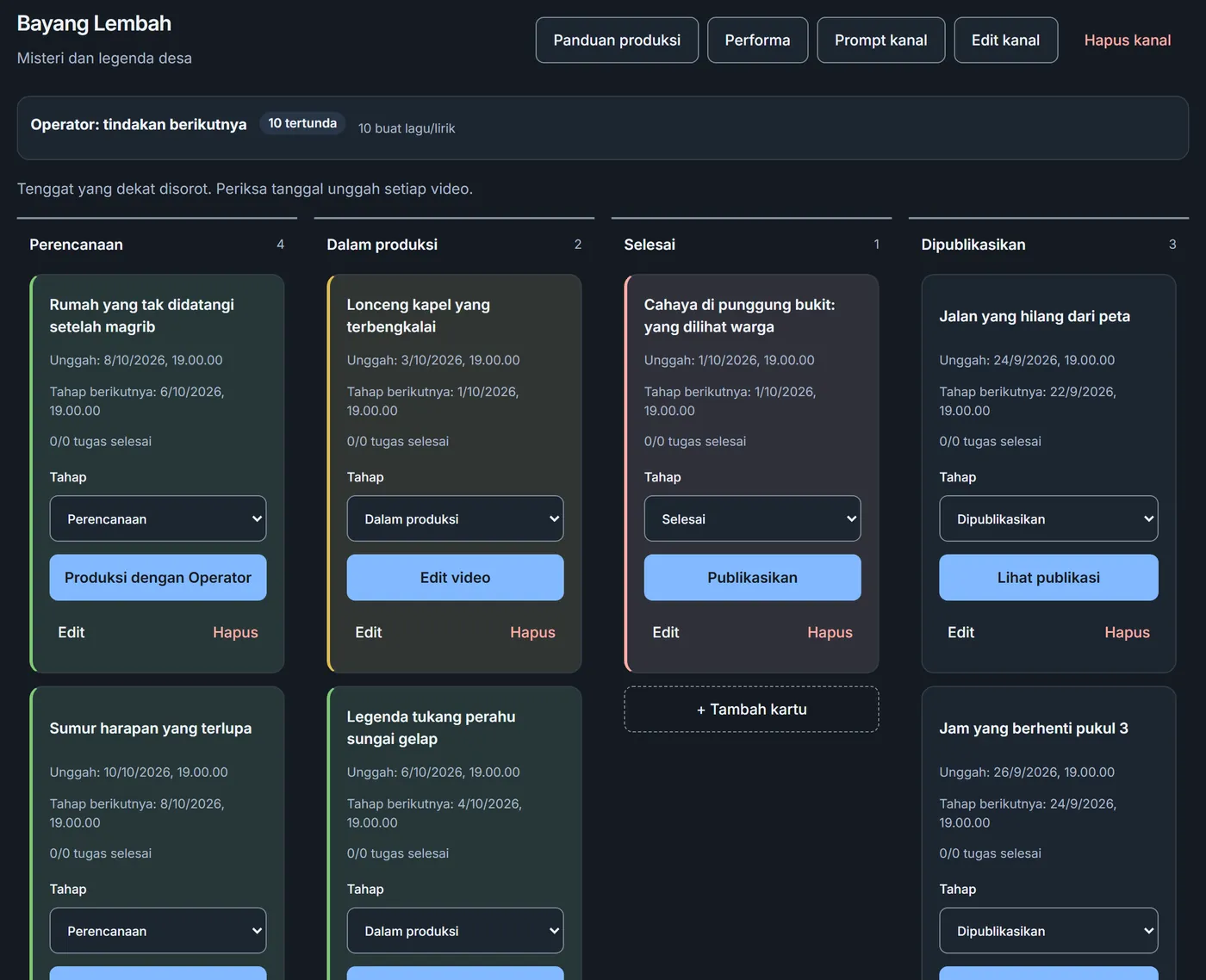Open Tahap dropdown for Cahaya di punggung bukit
The height and width of the screenshot is (980, 1206).
[752, 518]
